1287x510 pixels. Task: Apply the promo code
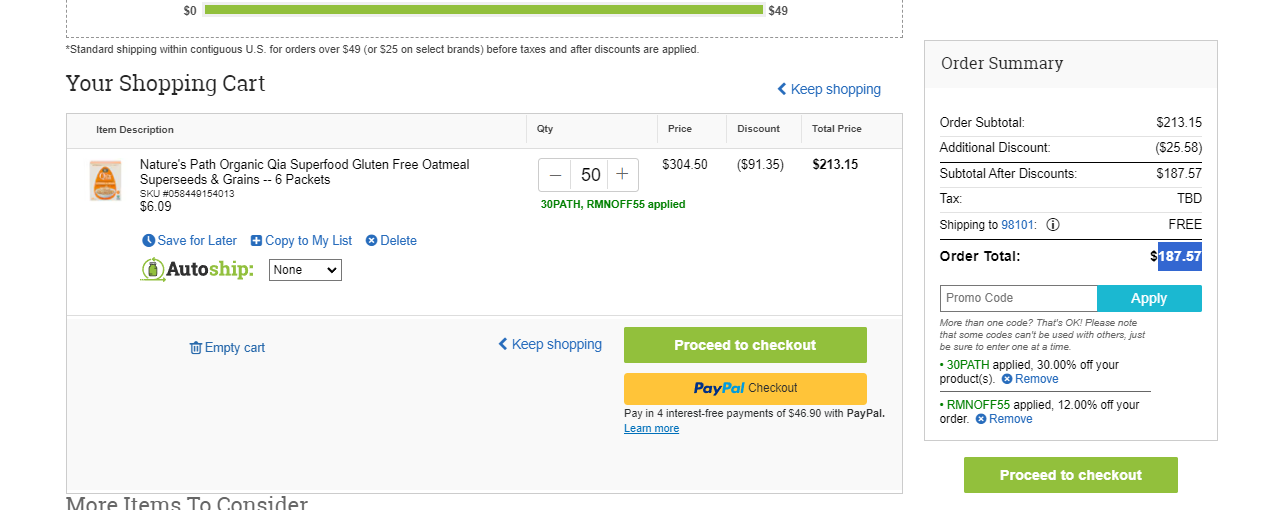click(x=1149, y=298)
